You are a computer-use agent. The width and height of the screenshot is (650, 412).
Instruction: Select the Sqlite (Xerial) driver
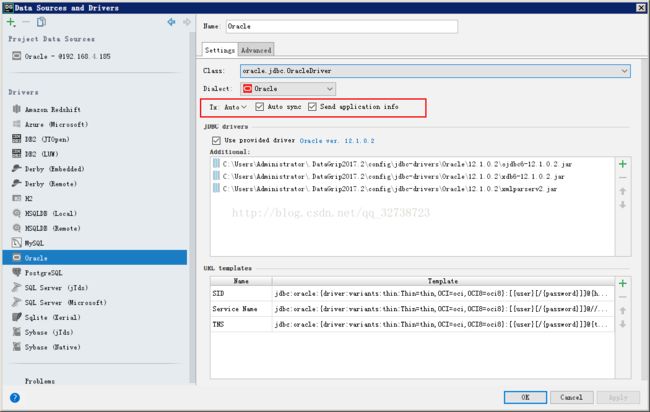95,317
